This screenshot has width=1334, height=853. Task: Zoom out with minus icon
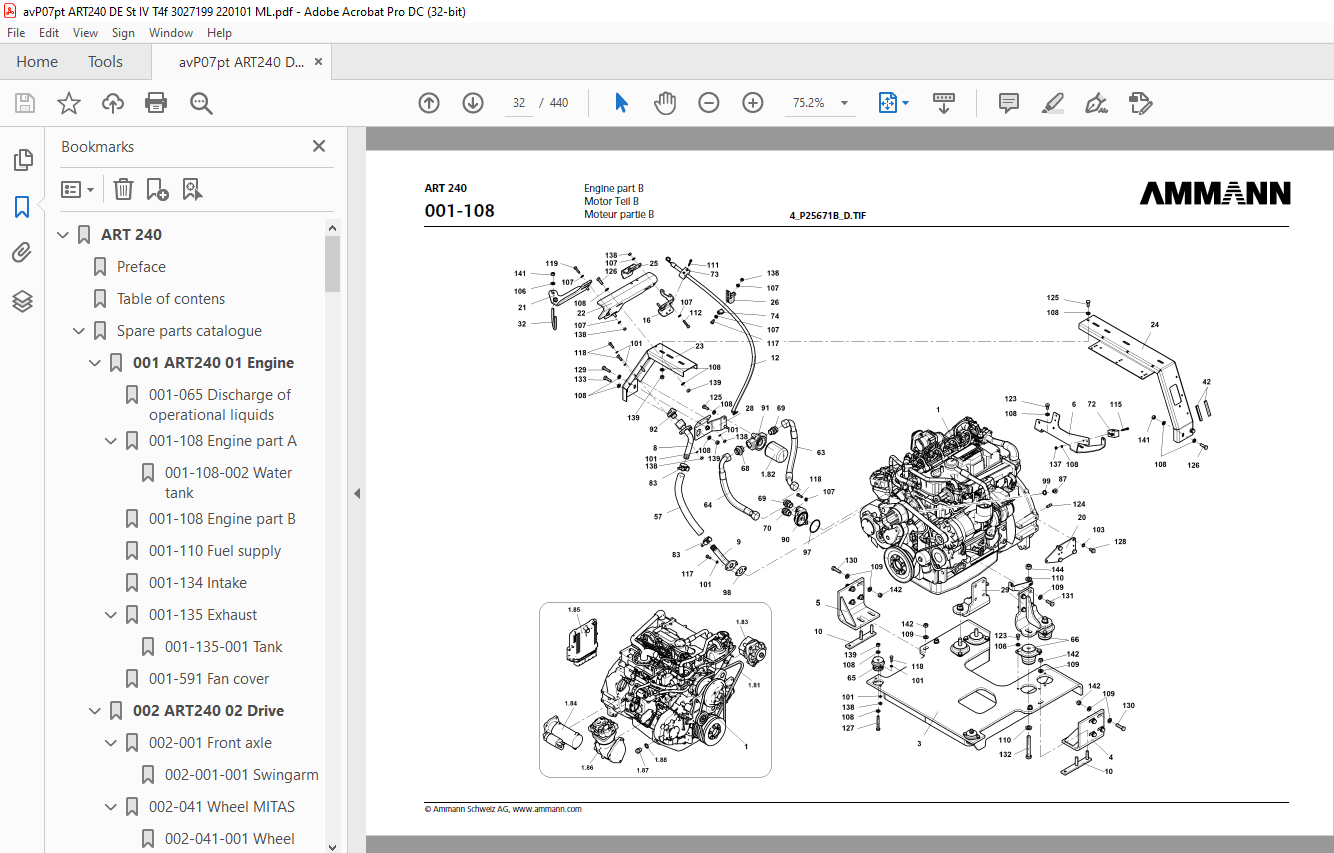point(709,103)
